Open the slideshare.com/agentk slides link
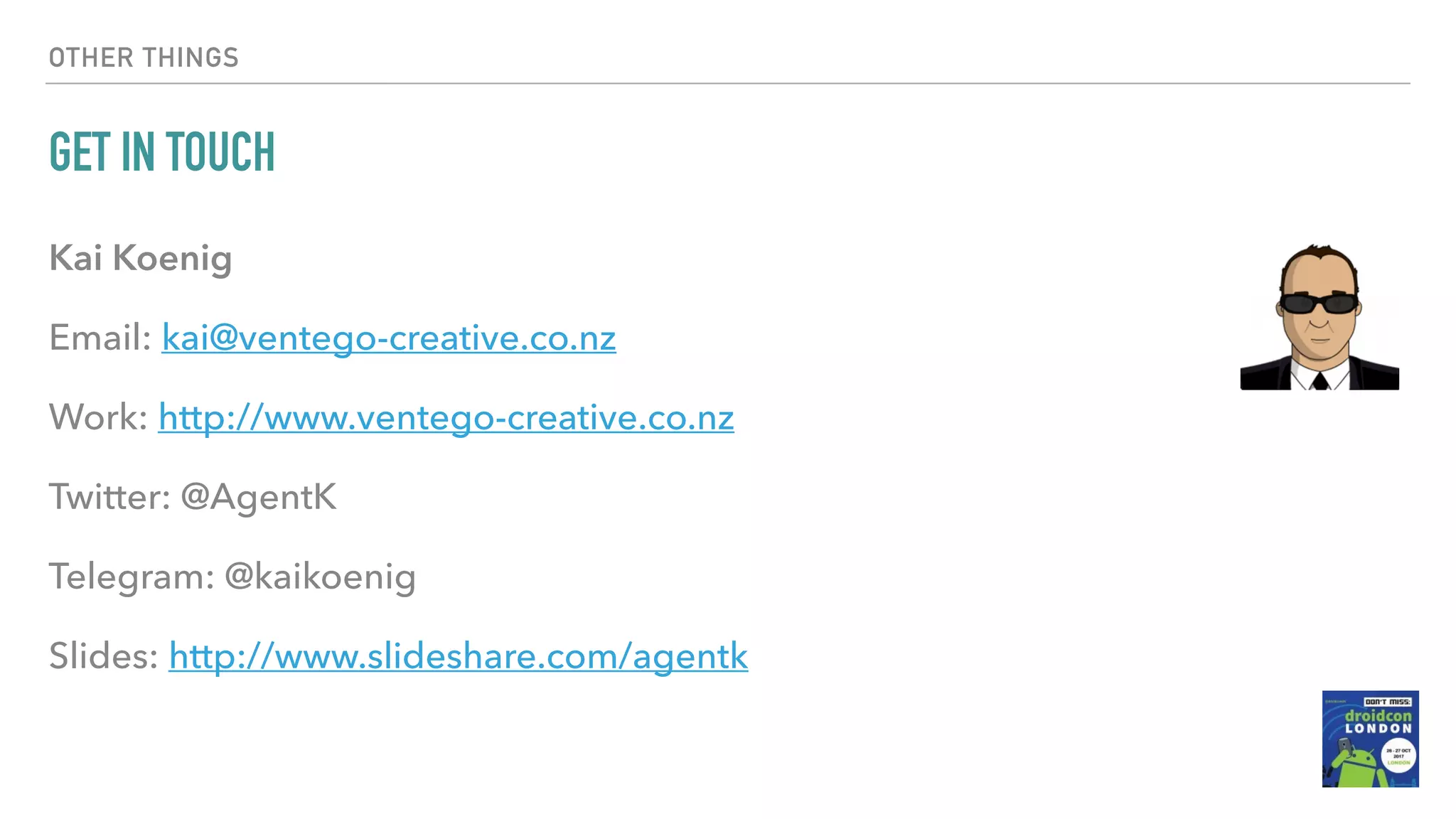Screen dimensions: 1456x819 (458, 655)
